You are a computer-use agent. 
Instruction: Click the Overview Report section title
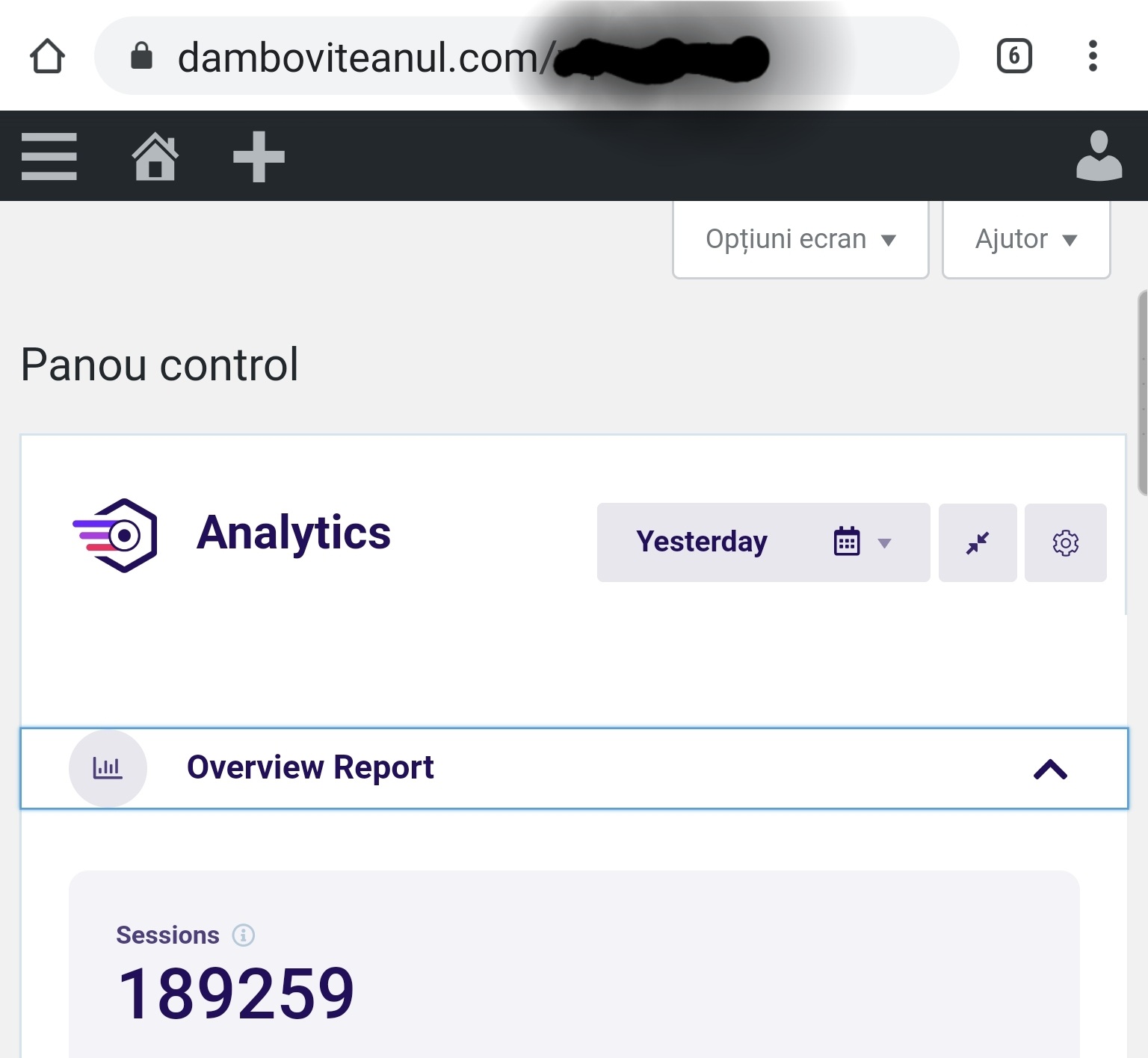click(x=310, y=768)
